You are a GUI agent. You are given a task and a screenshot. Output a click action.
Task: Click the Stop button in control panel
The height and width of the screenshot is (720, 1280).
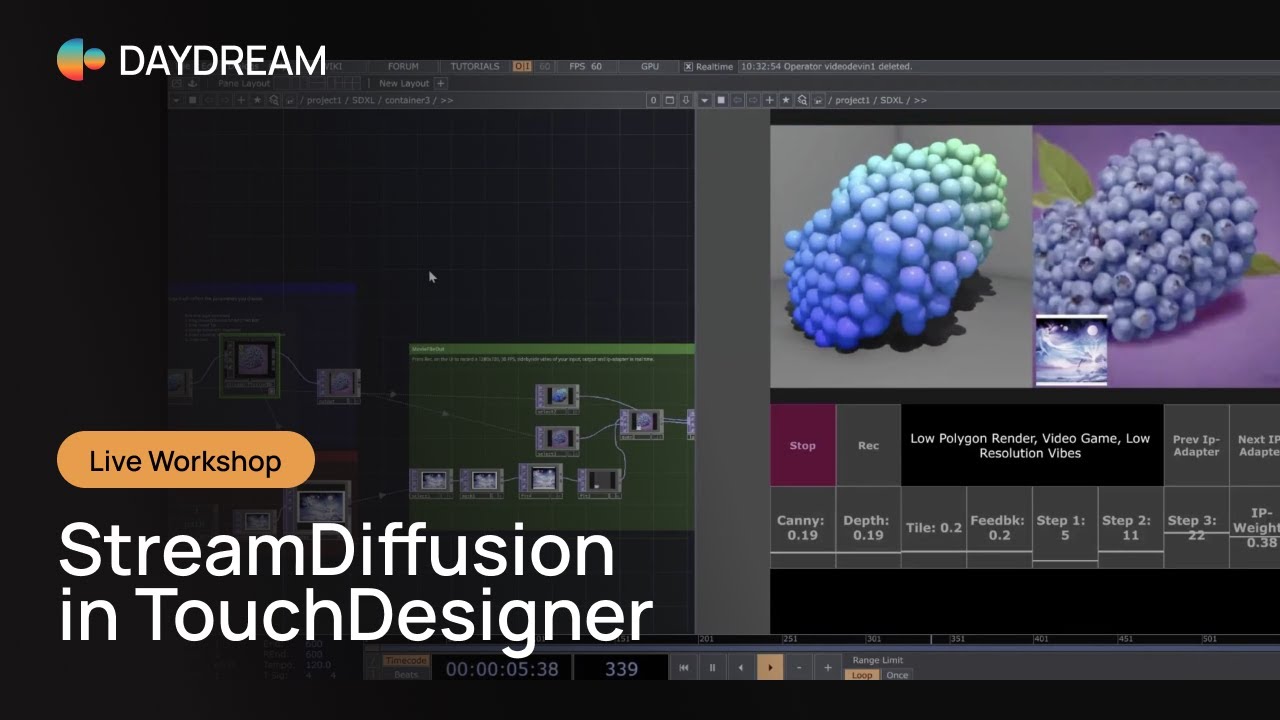click(802, 445)
